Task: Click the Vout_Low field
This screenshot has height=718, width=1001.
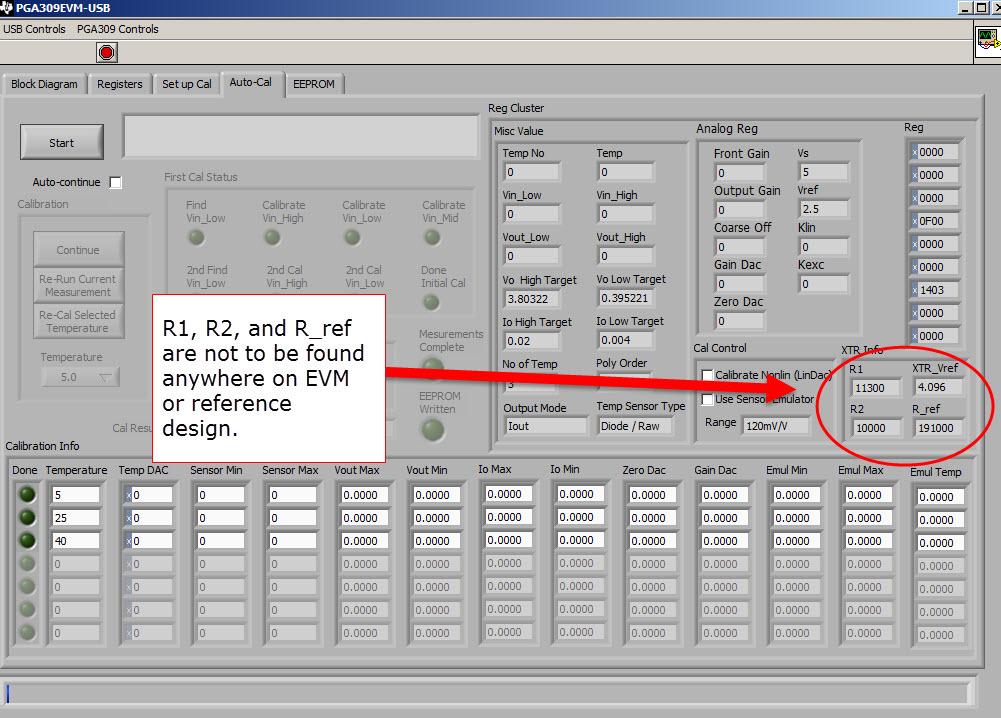Action: 532,256
